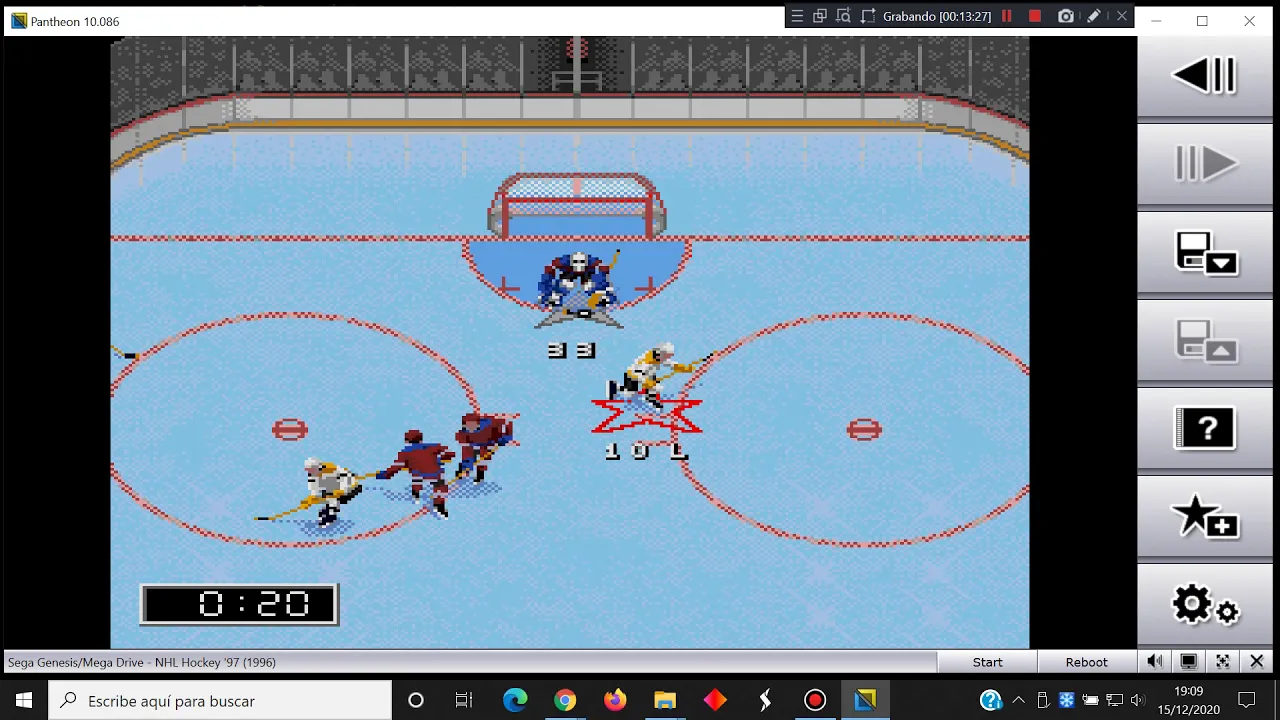Click the Pantheon taskbar icon
Image resolution: width=1280 pixels, height=720 pixels.
click(x=865, y=700)
